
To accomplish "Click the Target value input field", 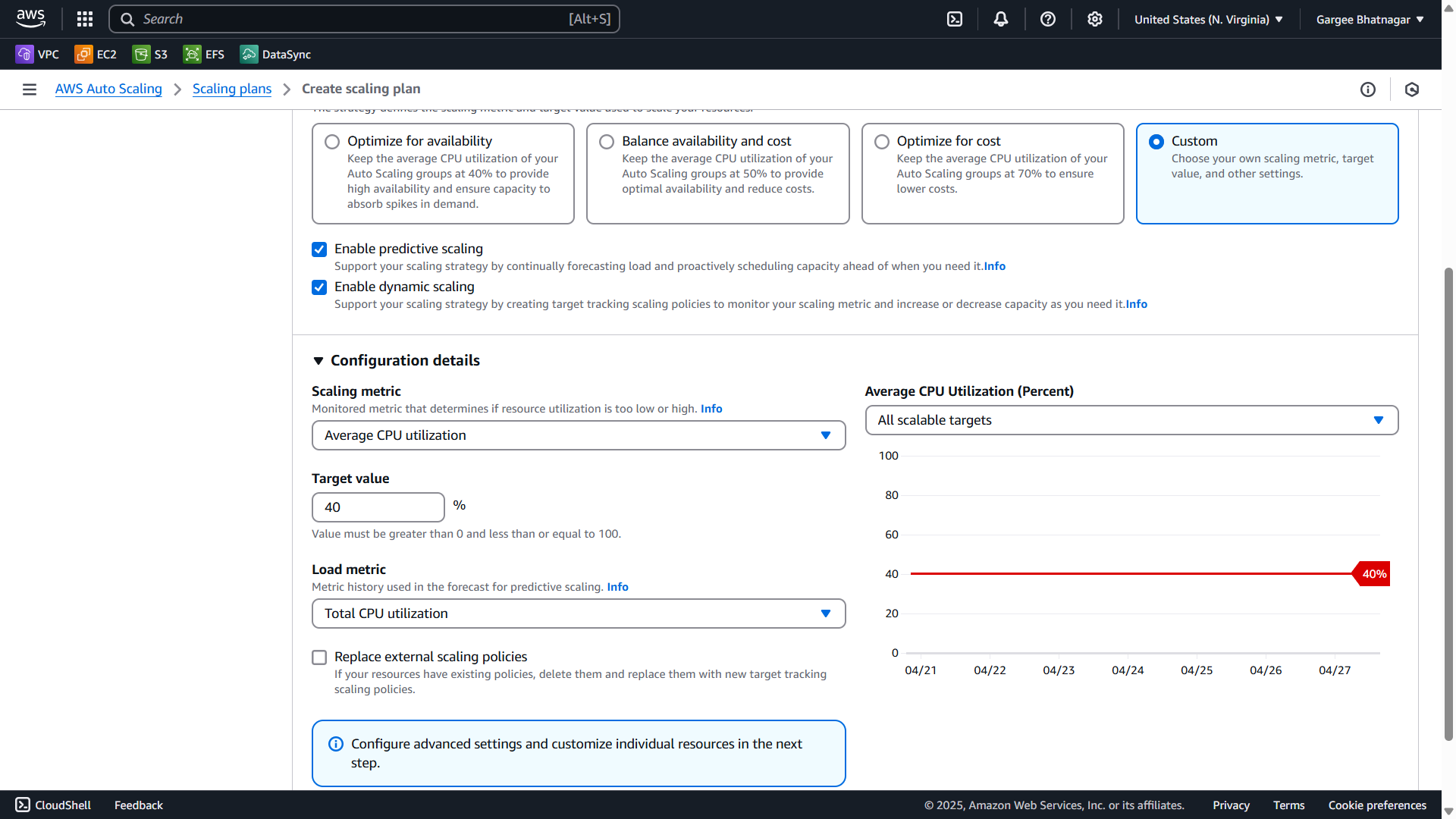I will (x=378, y=507).
